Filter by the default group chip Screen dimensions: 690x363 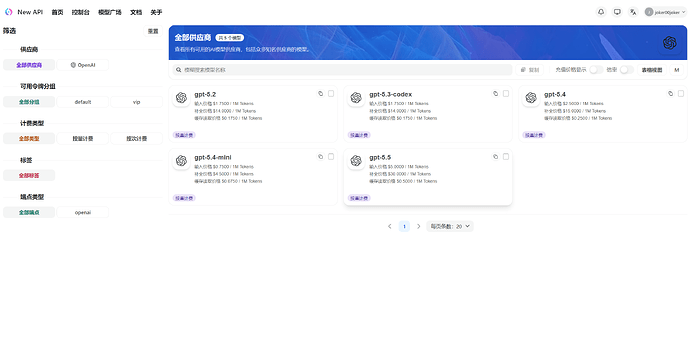pyautogui.click(x=83, y=102)
